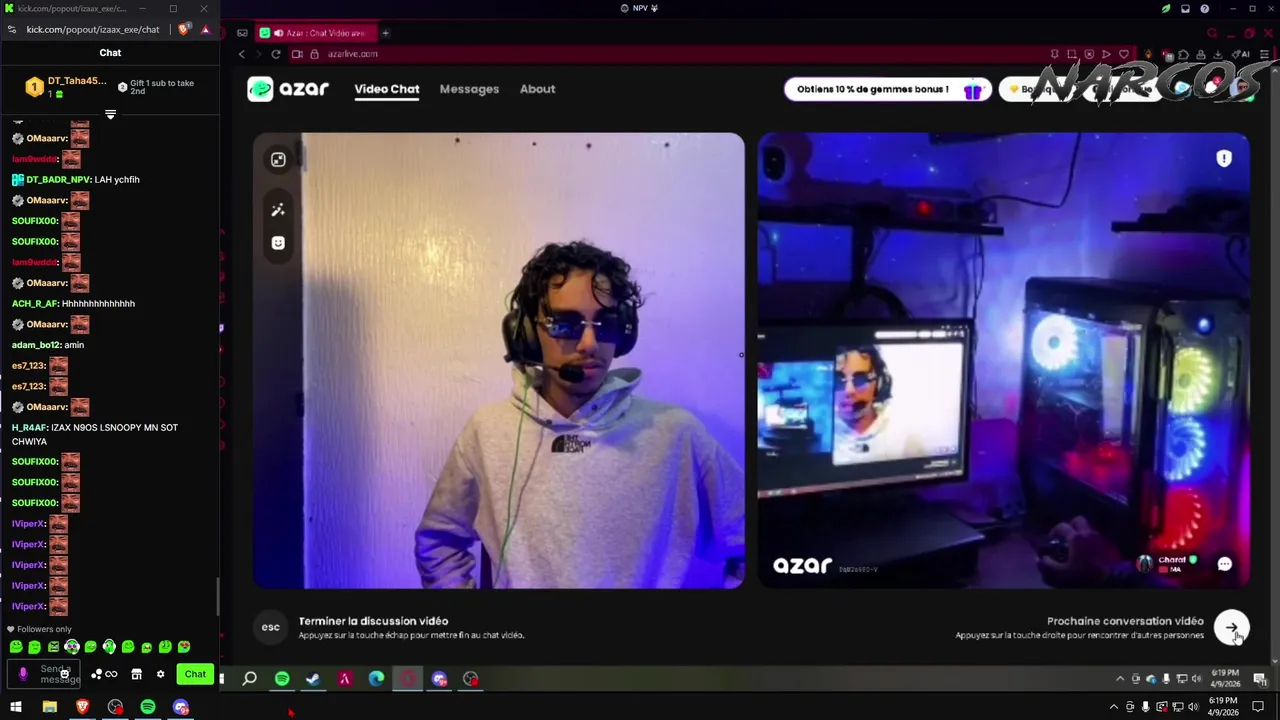1280x720 pixels.
Task: Open the Opera downloads icon
Action: [1218, 54]
